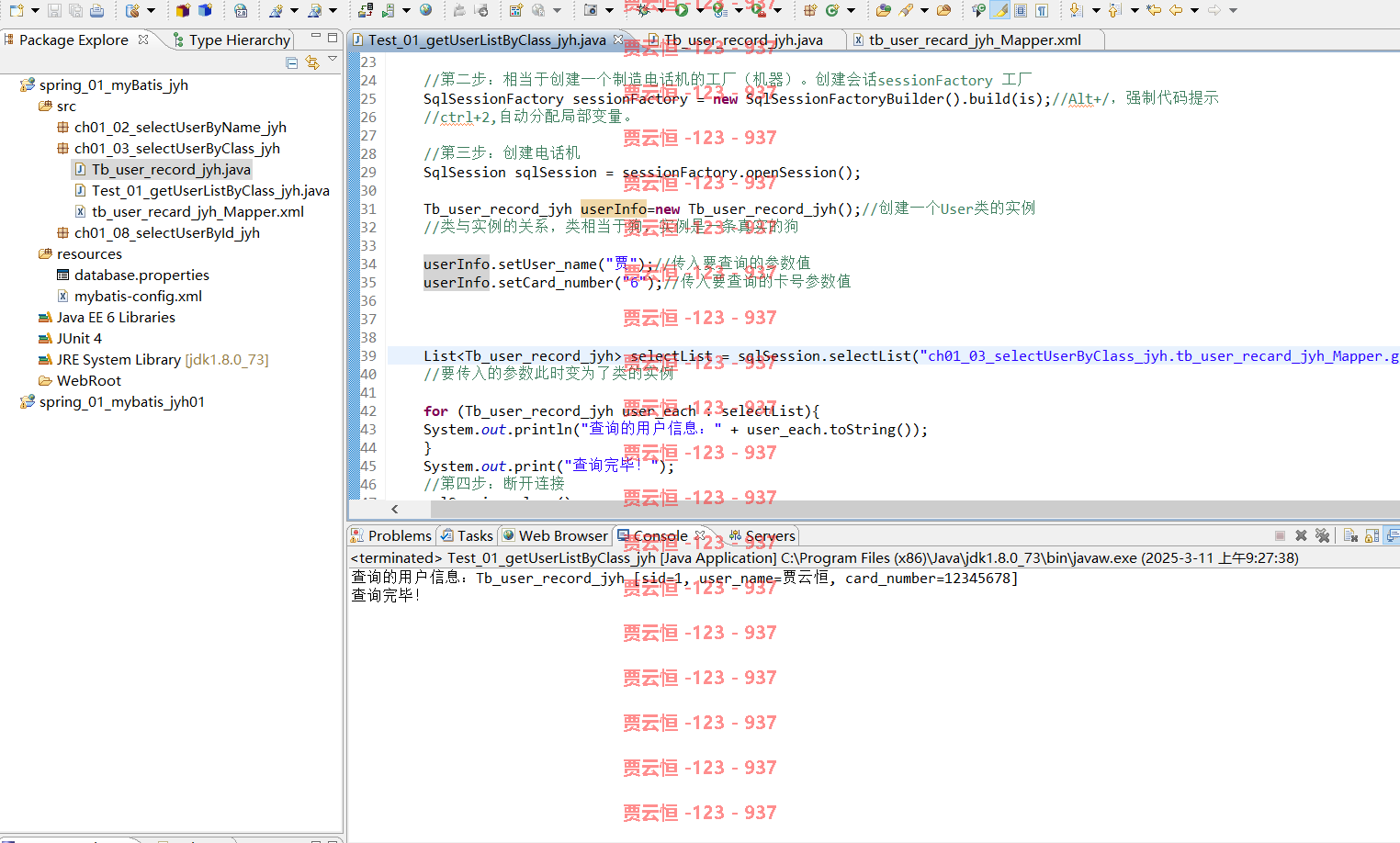Image resolution: width=1400 pixels, height=843 pixels.
Task: Open dropdown arrow next to New Java Class icon
Action: coord(851,10)
